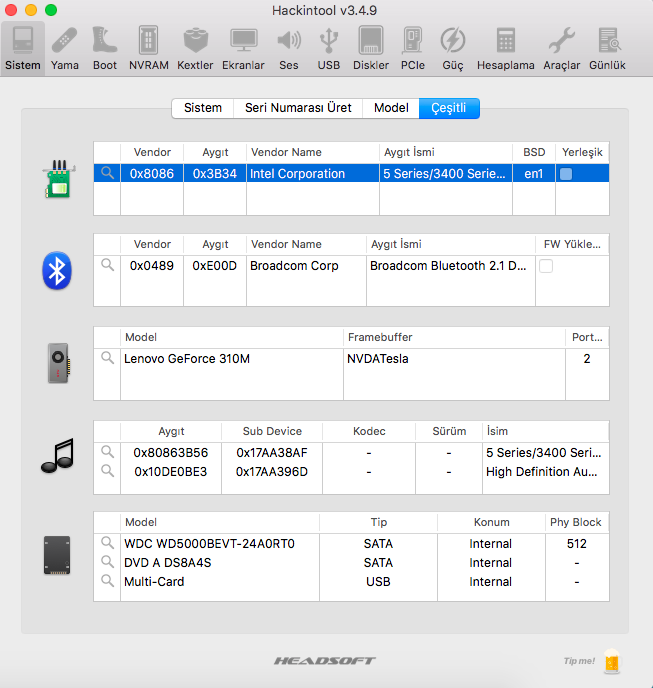Select the Model tab

(x=391, y=108)
